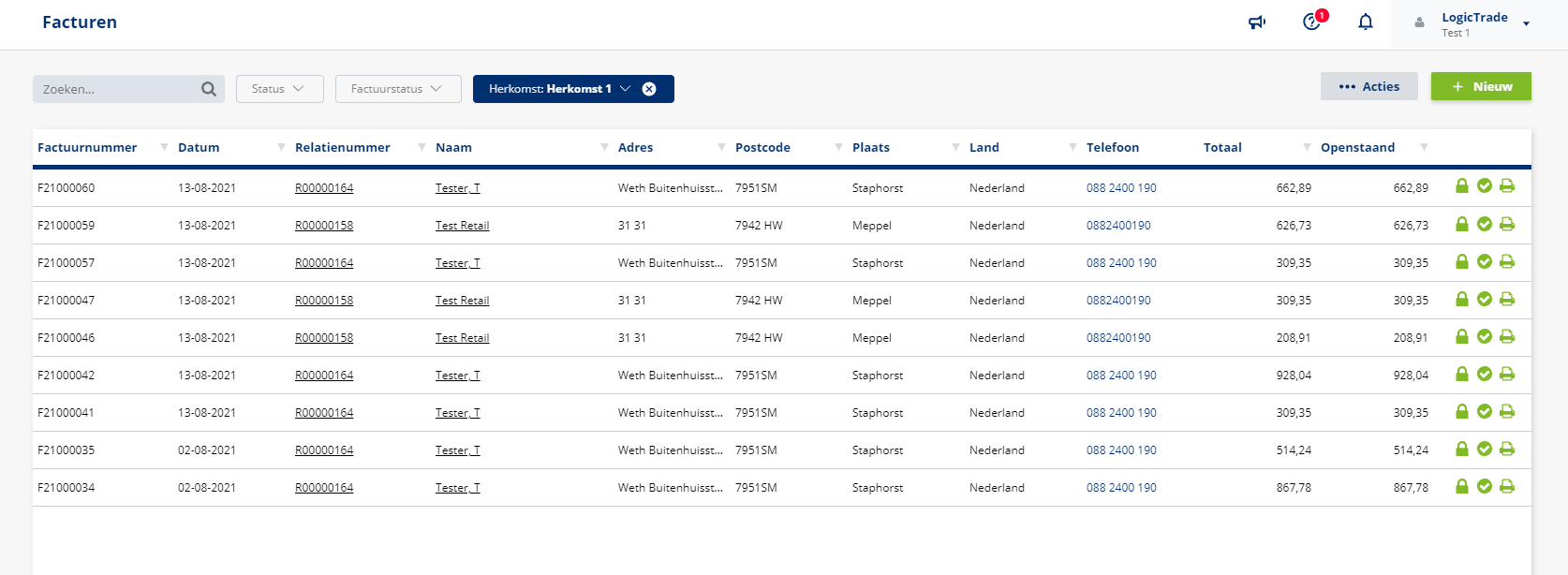Screen dimensions: 1568x575
Task: Open relation R00000158 link for F21000047
Action: point(324,301)
